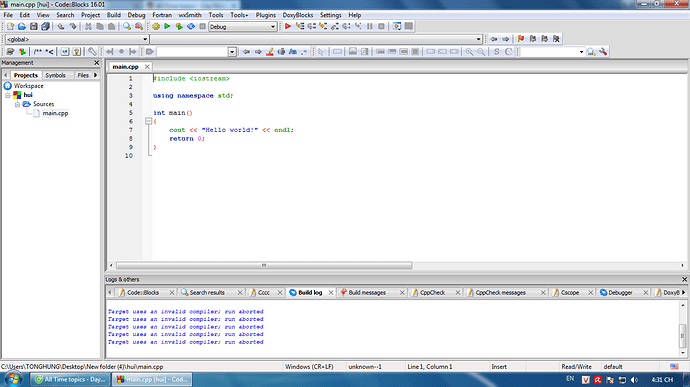Collapse the hui project tree node
690x387 pixels.
click(8, 95)
